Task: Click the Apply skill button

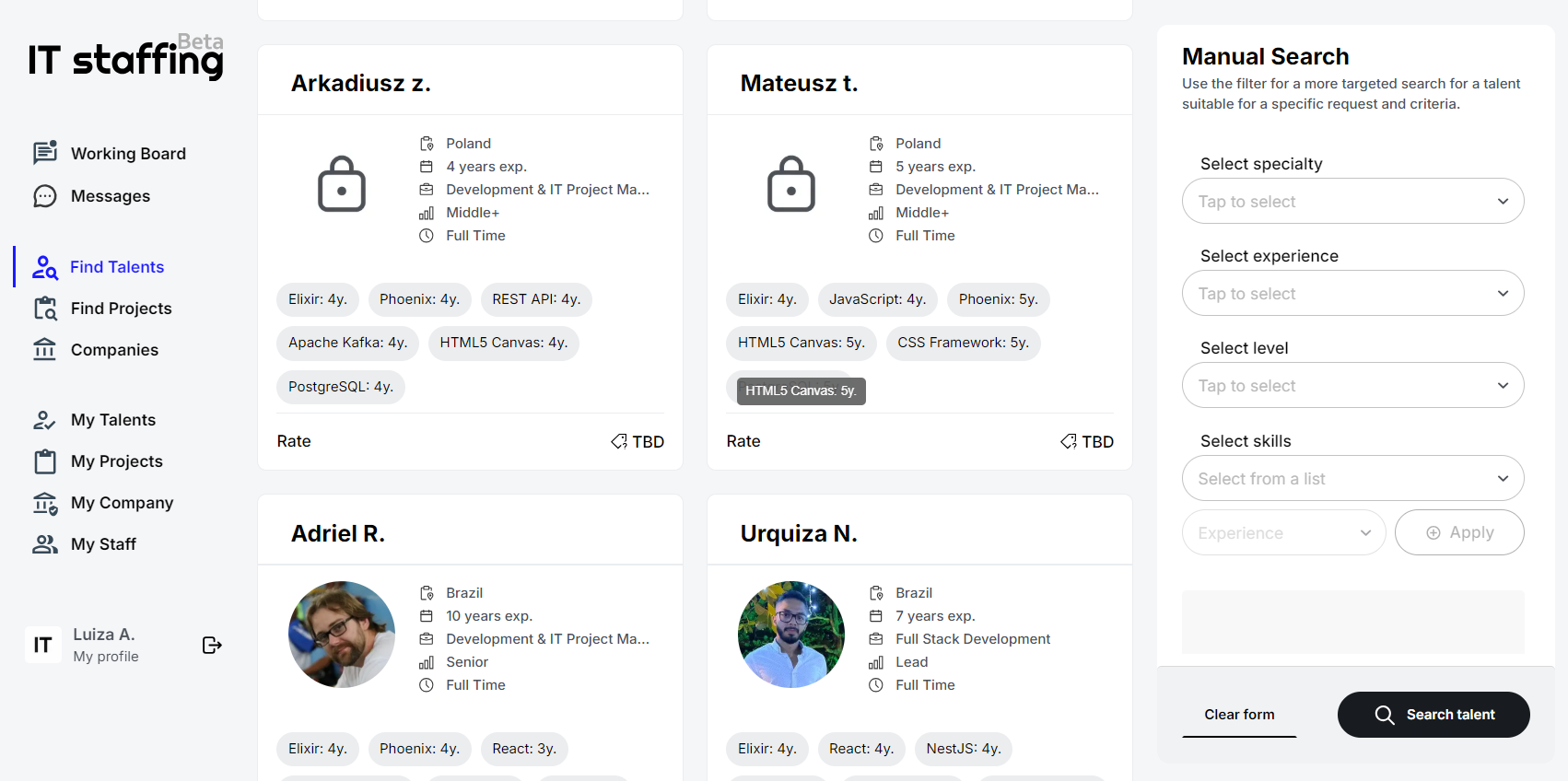Action: pos(1459,532)
